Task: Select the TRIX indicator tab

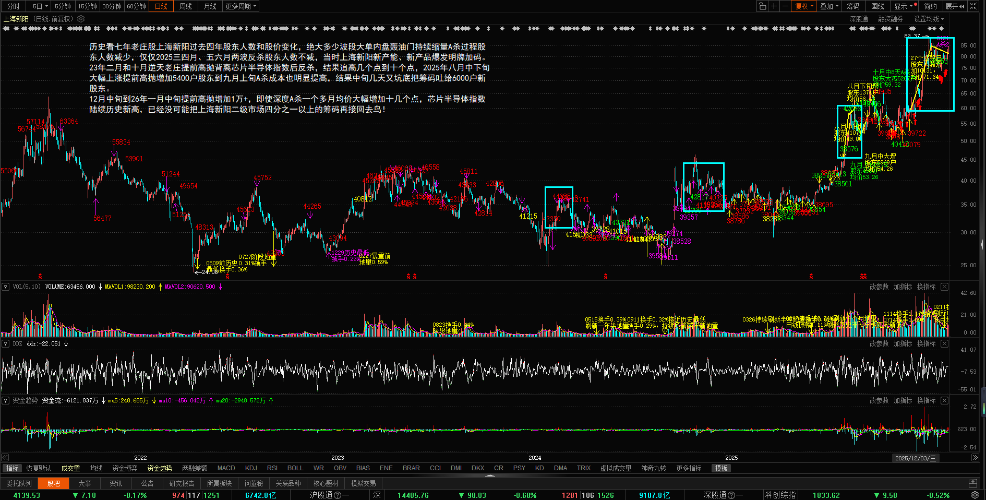Action: tap(584, 468)
